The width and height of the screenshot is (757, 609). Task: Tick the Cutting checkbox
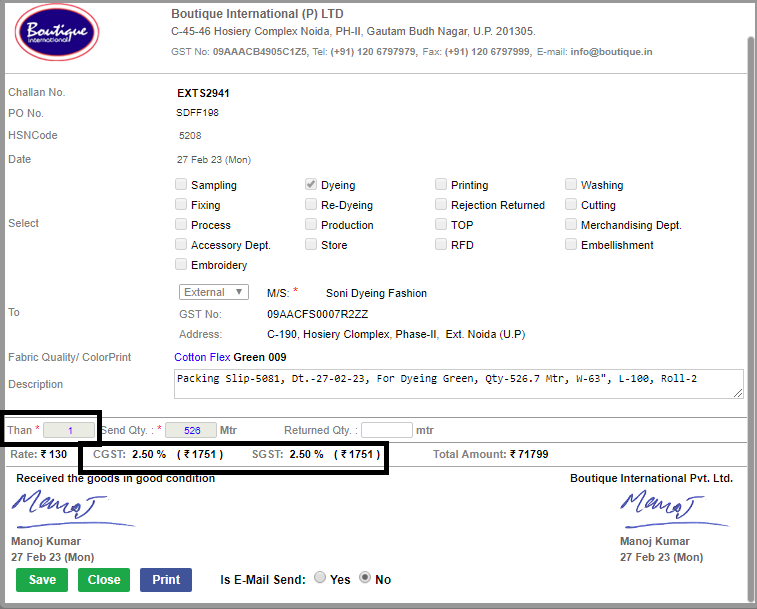click(x=571, y=204)
